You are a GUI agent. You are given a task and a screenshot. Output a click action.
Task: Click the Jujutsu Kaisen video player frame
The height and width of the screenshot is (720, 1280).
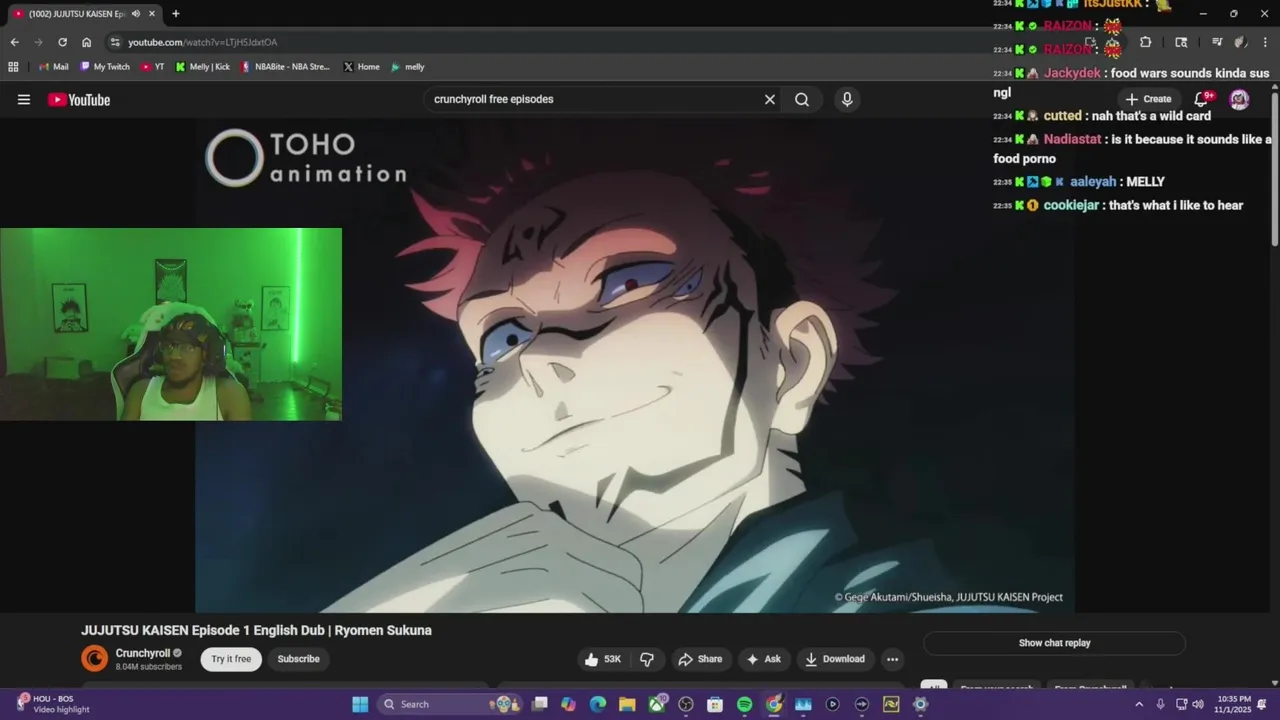coord(635,365)
